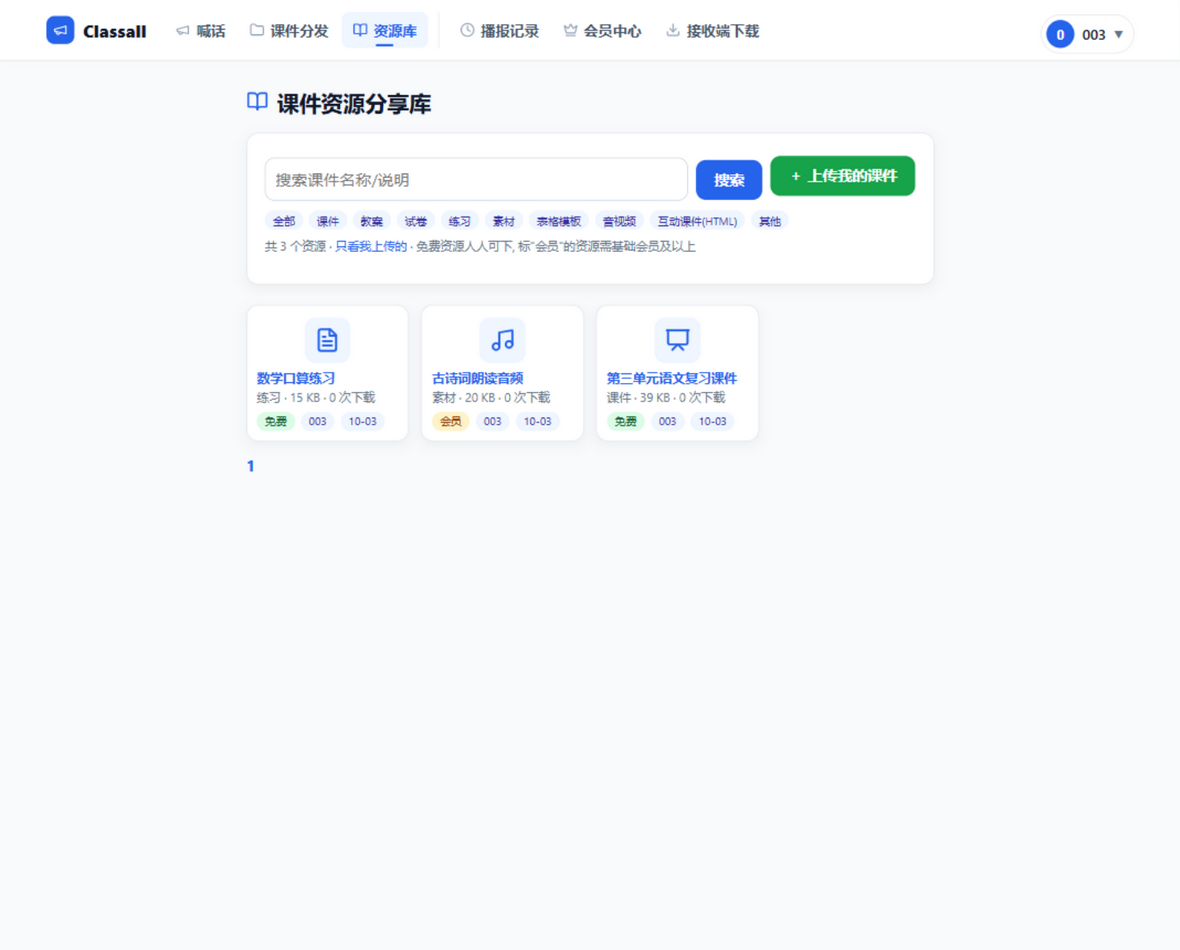Filter by 音视频 category
The width and height of the screenshot is (1180, 950).
tap(619, 221)
